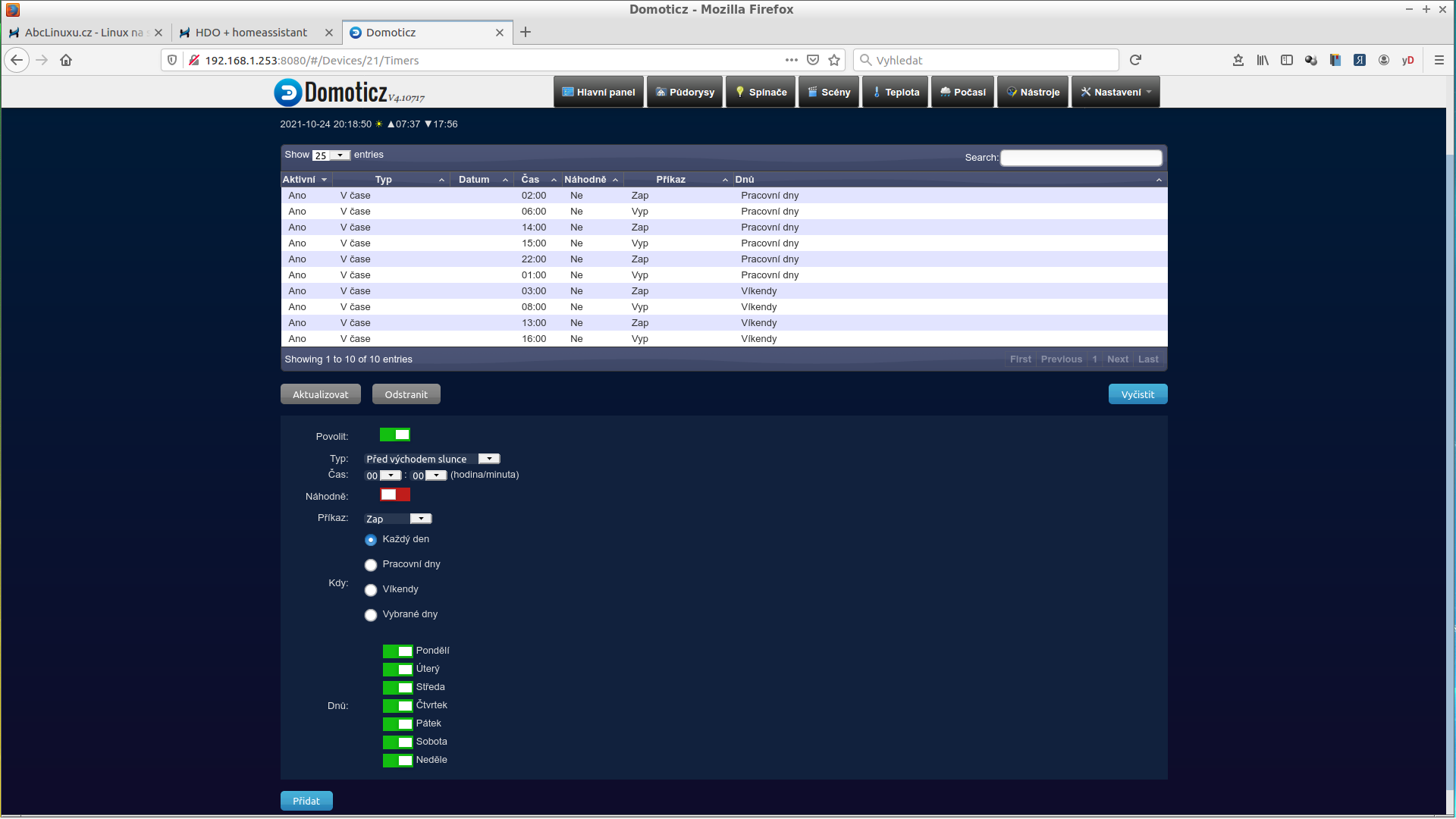Open the Nástroje utilities page
1456x819 pixels.
tap(1033, 92)
